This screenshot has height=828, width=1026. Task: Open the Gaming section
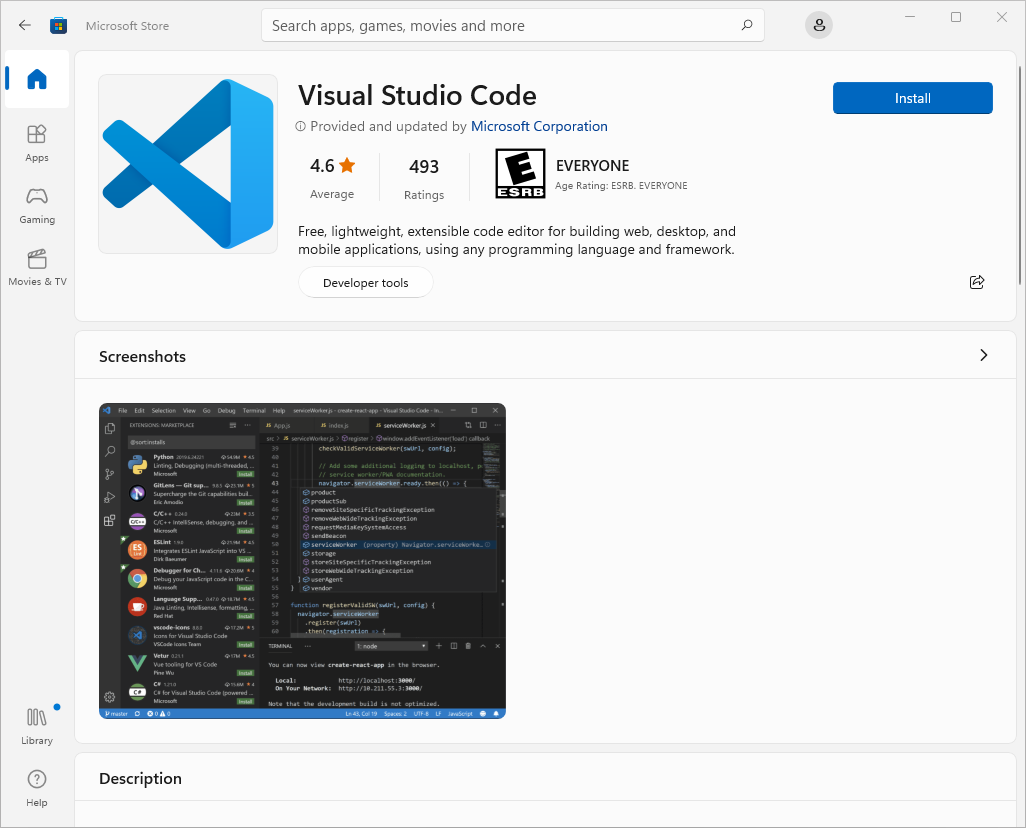(36, 205)
